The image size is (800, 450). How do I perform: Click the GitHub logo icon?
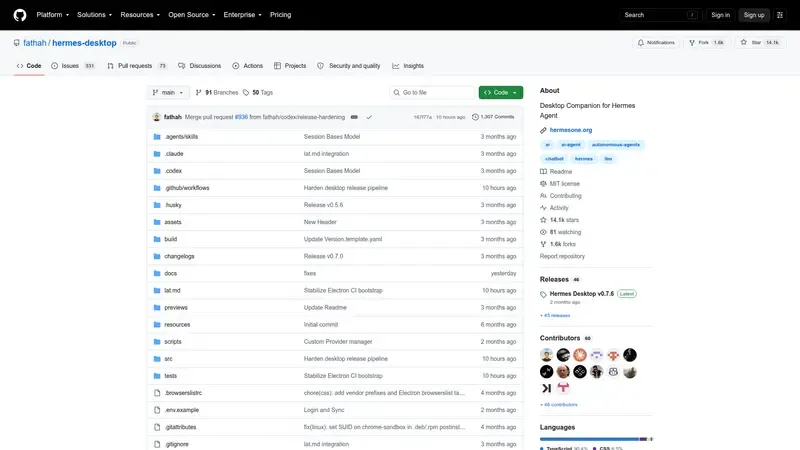click(20, 15)
